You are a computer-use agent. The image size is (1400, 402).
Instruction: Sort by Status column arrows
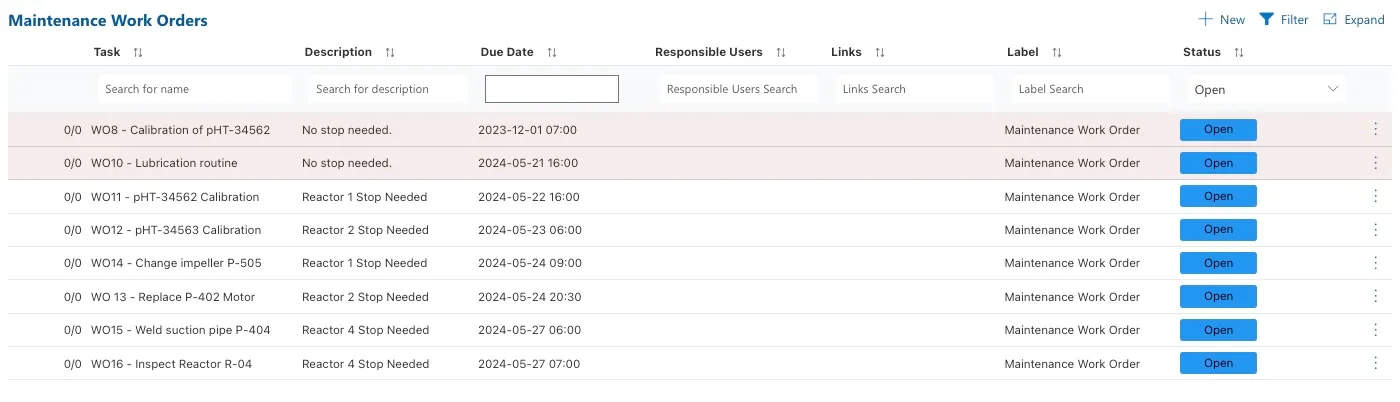1239,52
